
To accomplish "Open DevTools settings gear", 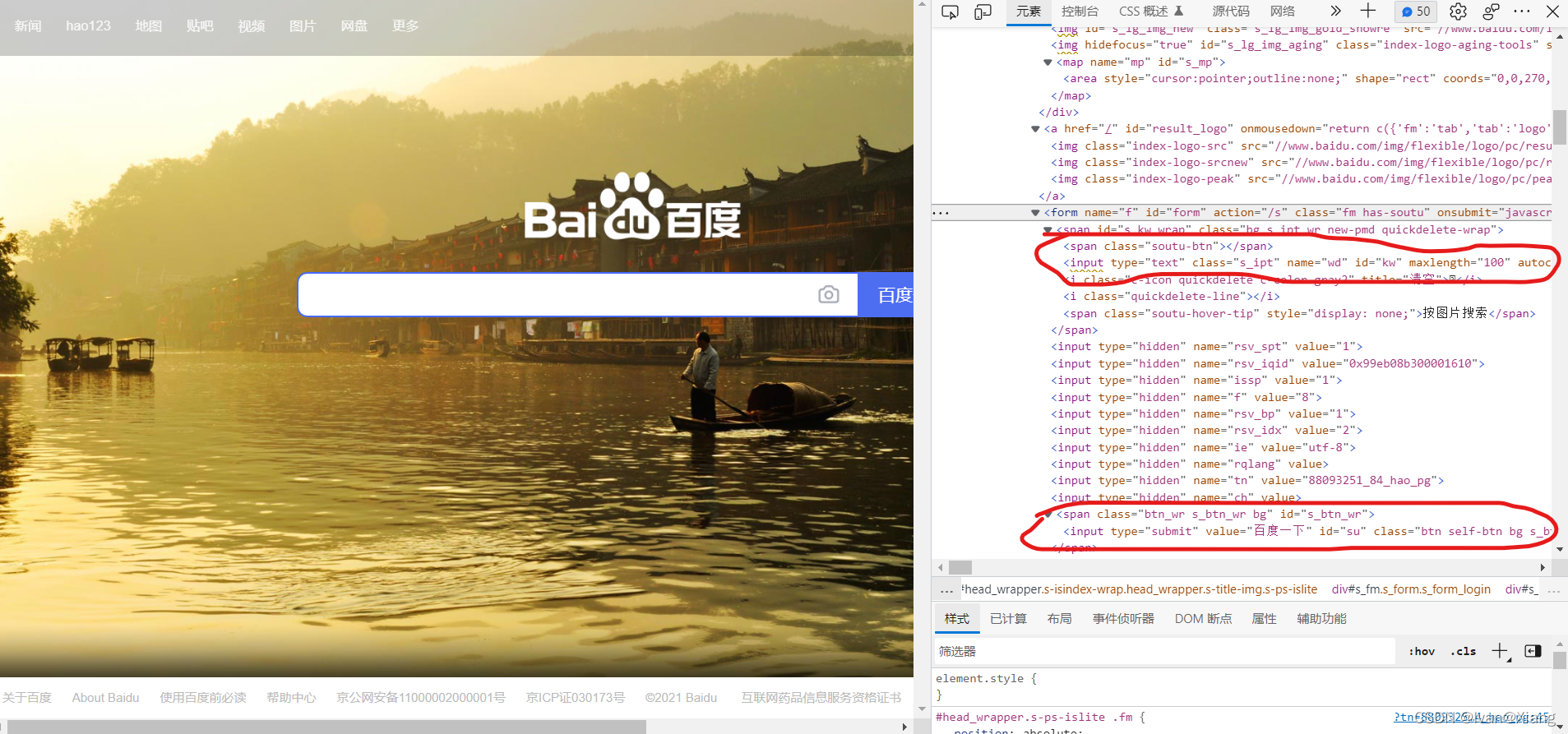I will click(x=1458, y=12).
